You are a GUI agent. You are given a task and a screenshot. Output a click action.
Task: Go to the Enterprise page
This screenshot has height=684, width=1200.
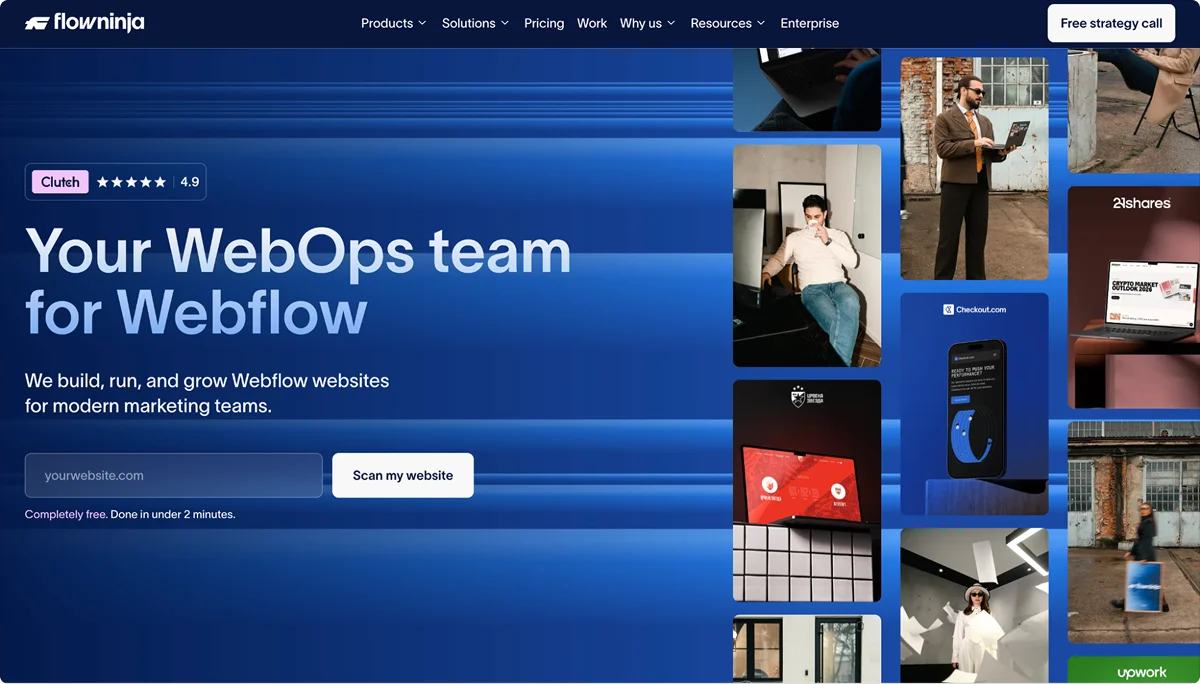point(809,22)
